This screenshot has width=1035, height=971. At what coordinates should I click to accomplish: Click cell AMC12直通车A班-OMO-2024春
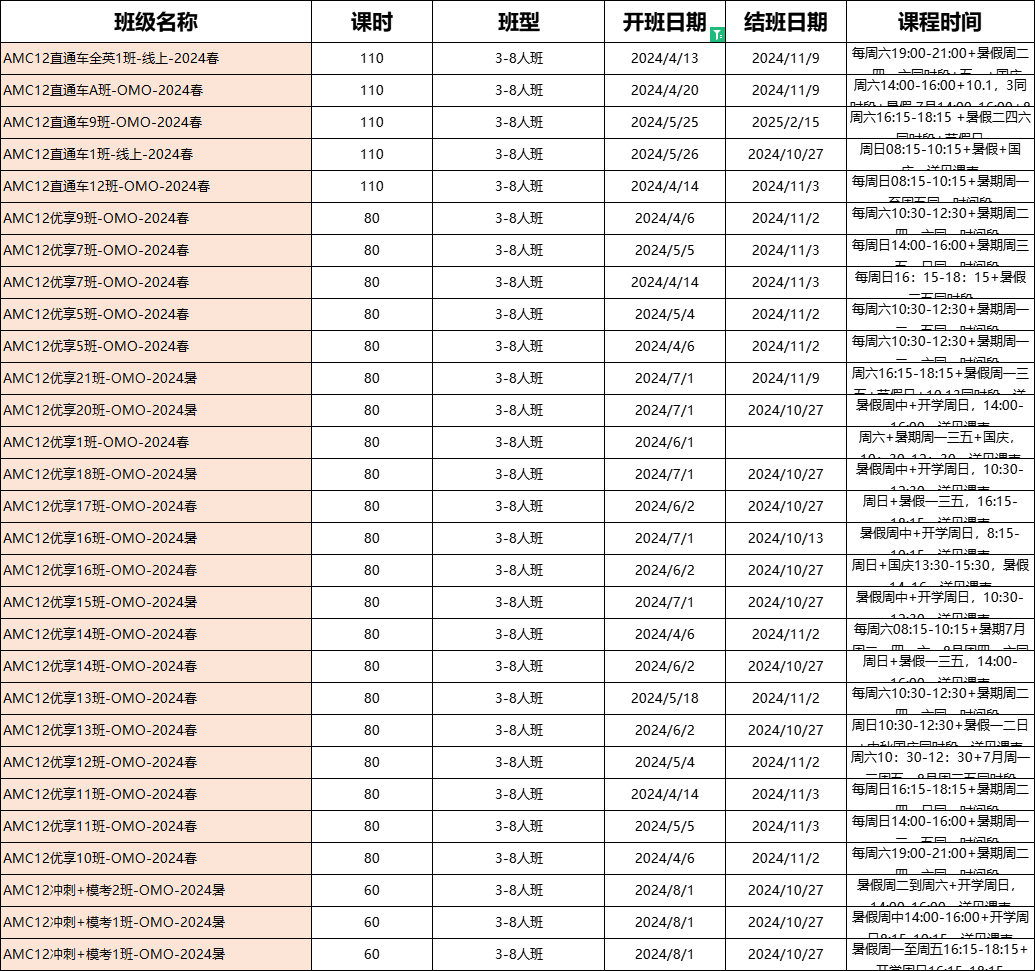156,90
